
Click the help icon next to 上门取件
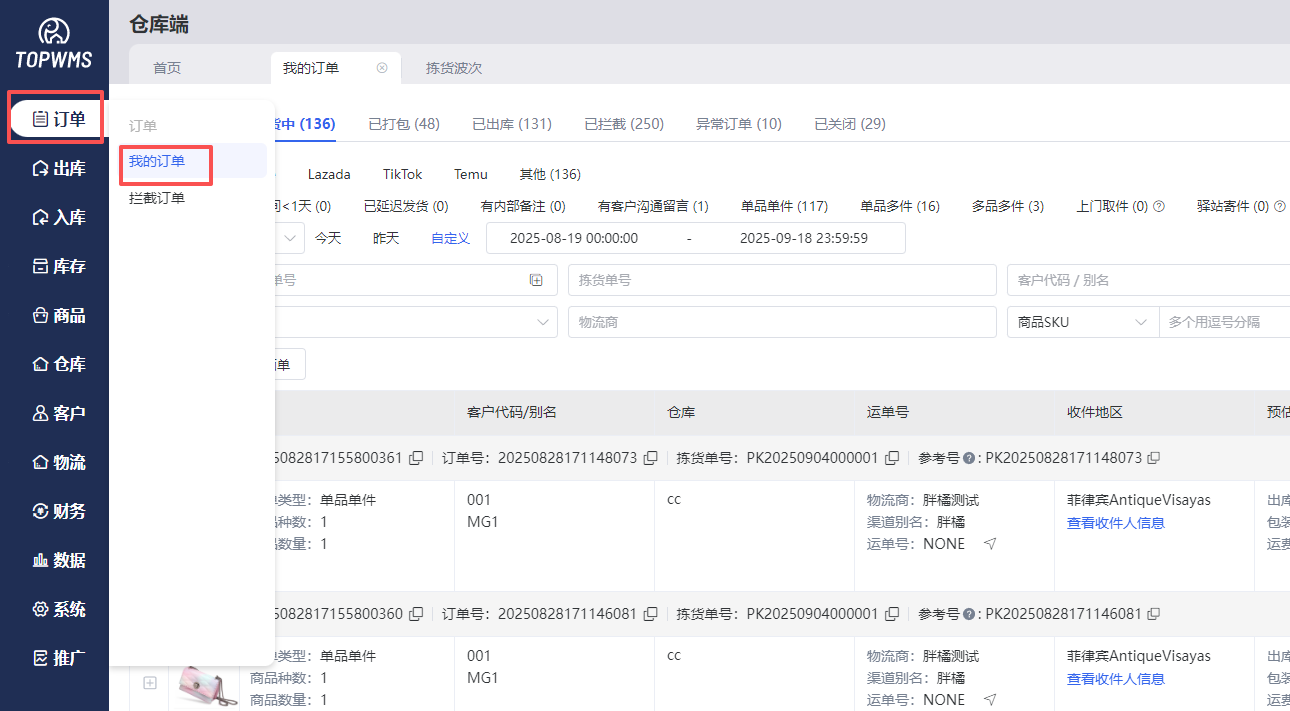click(1159, 206)
